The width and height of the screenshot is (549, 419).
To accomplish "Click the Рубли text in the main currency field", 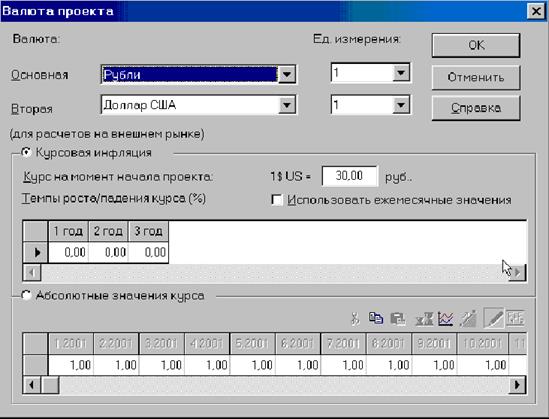I will point(122,75).
